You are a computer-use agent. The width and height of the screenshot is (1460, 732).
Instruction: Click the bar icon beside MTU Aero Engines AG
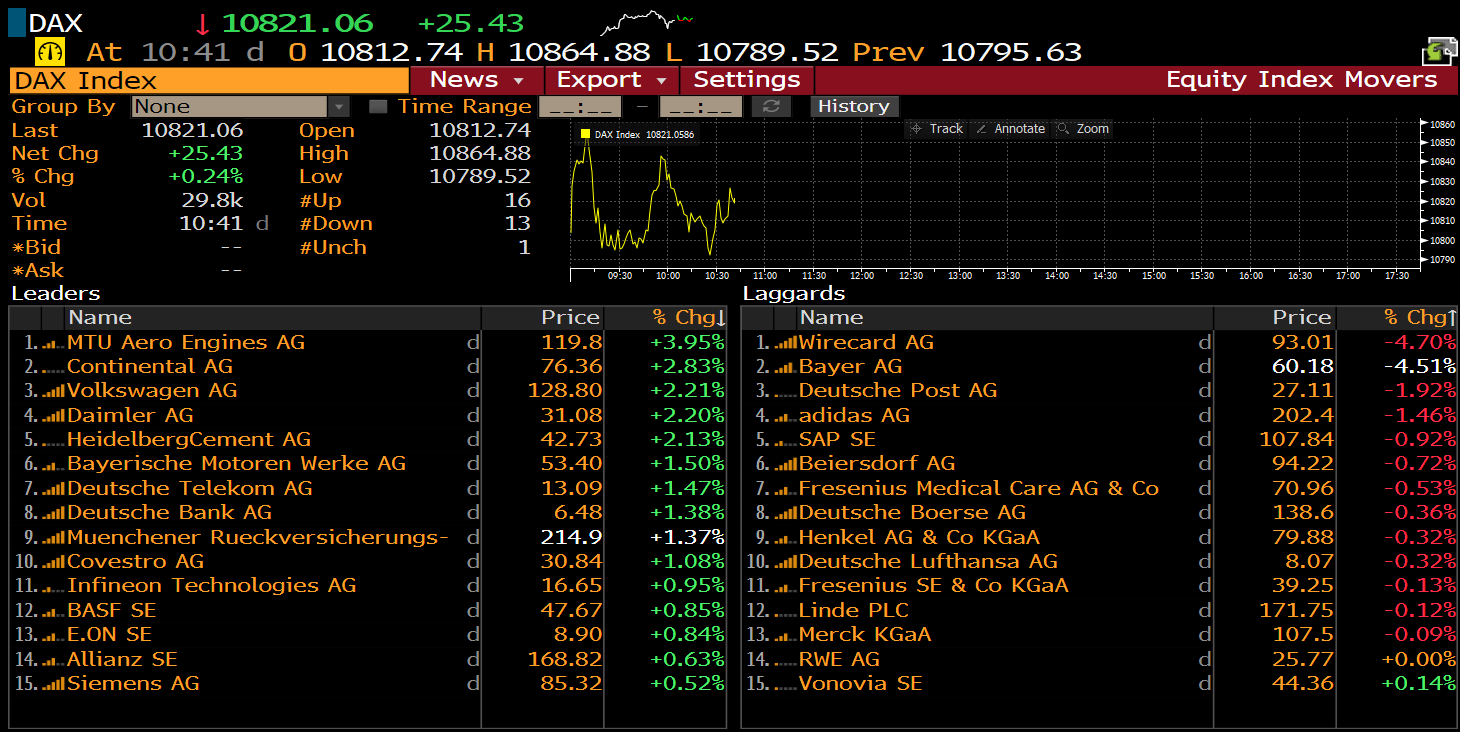(52, 343)
